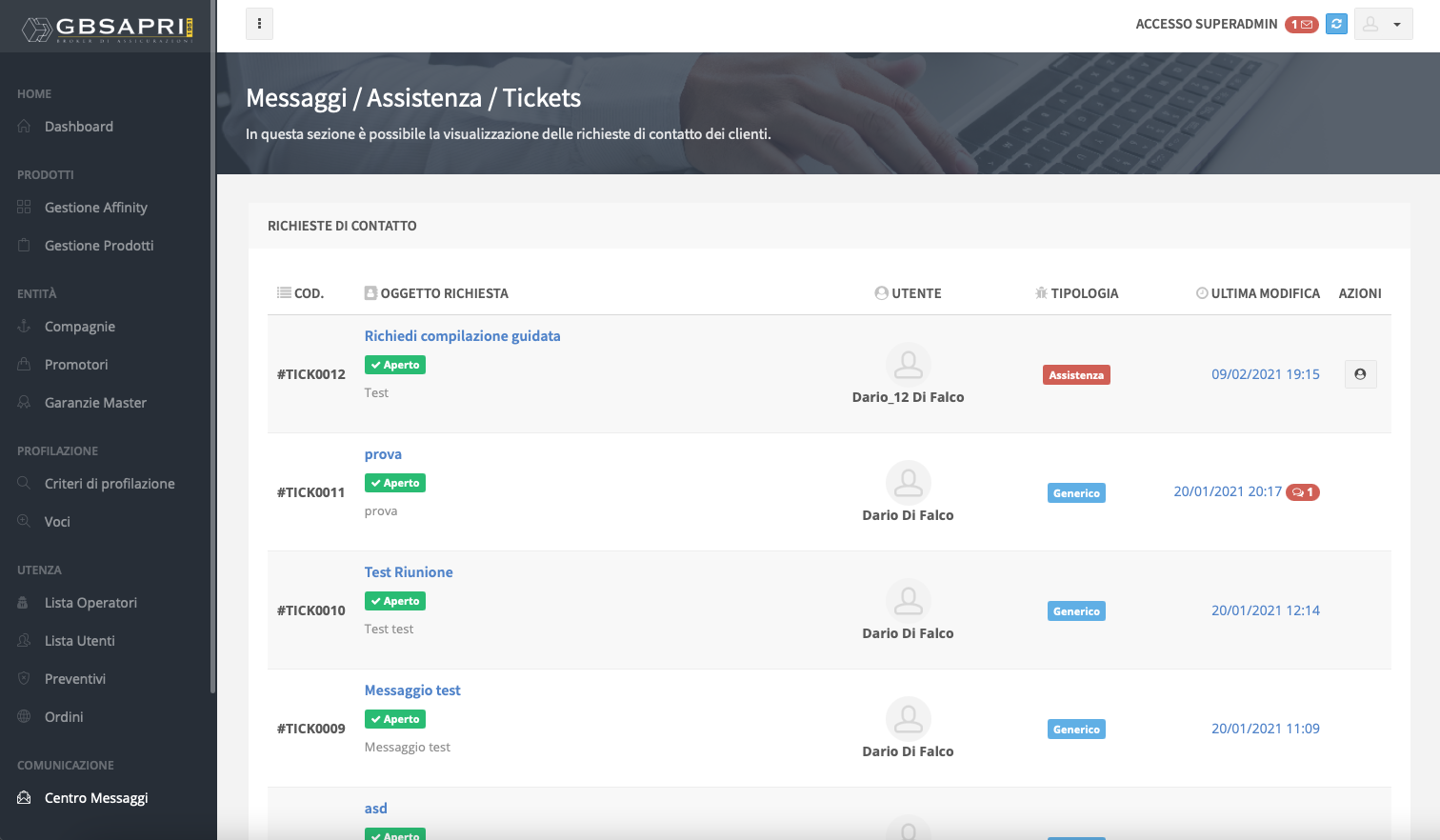
Task: Open the user profile dropdown menu
Action: coord(1383,25)
